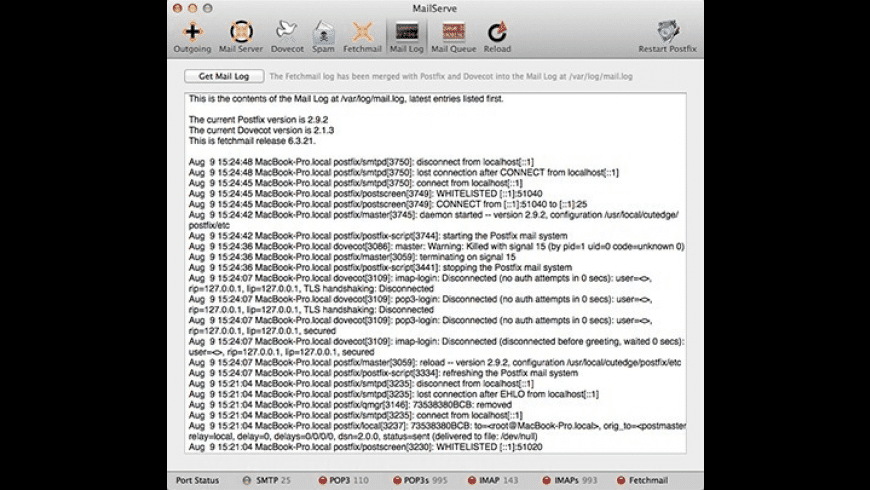Click the 'daemon started -- version 2.9.2' entry

coord(433,220)
